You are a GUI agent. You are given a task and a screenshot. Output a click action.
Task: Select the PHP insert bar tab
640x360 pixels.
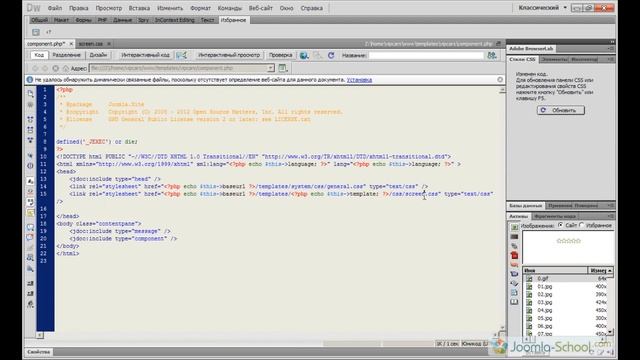(102, 20)
